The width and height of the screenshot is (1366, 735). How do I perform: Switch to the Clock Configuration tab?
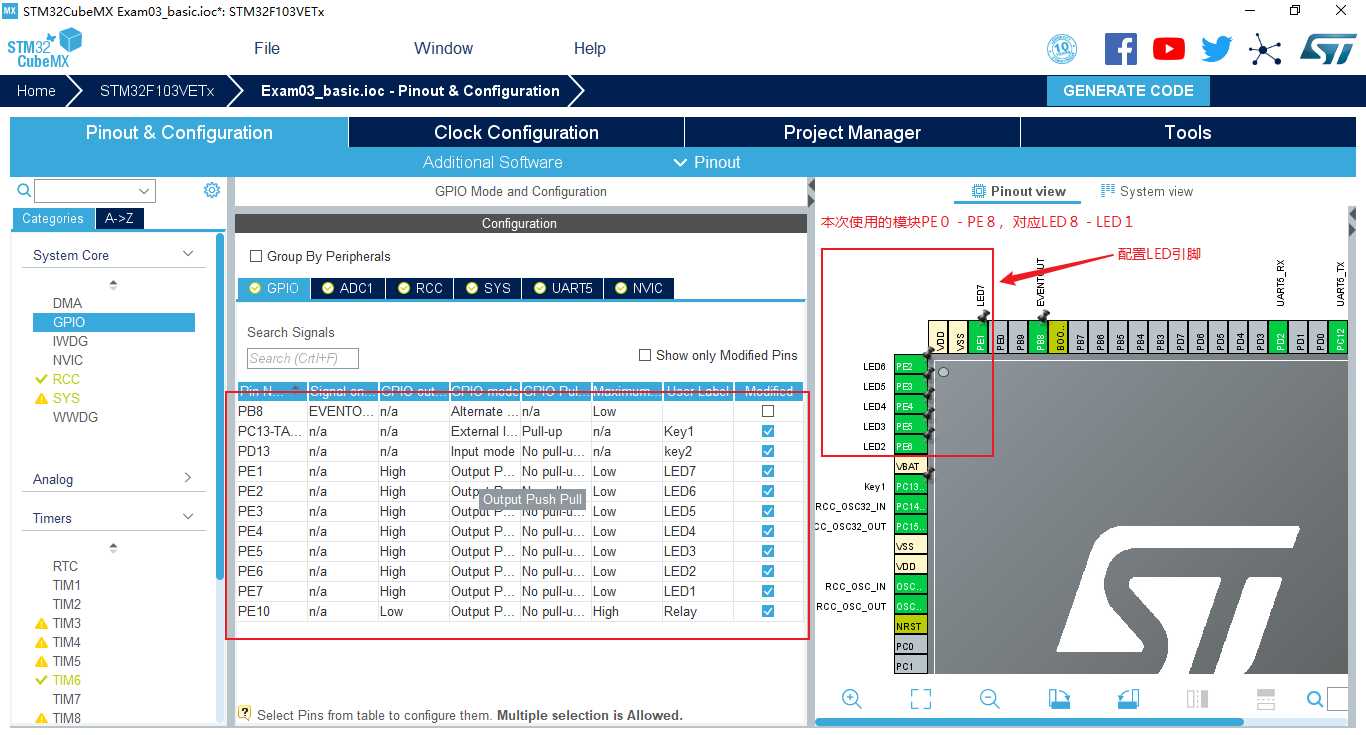(516, 132)
